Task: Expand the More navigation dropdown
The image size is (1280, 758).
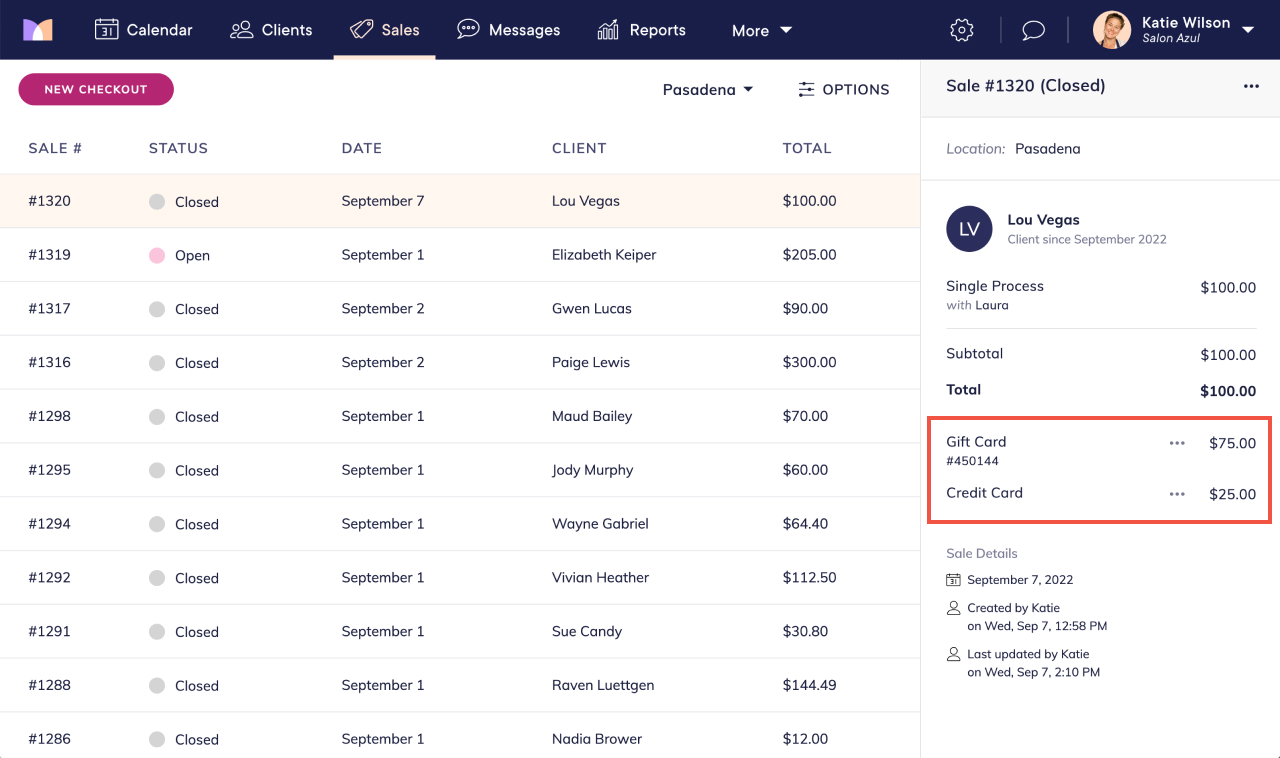Action: coord(761,30)
